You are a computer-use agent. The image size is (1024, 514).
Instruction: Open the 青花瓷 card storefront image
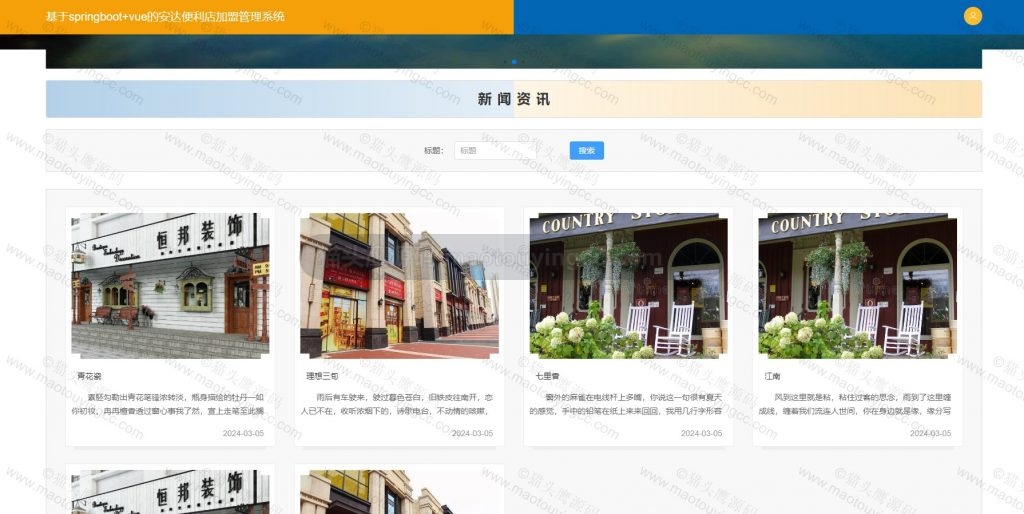(x=170, y=285)
